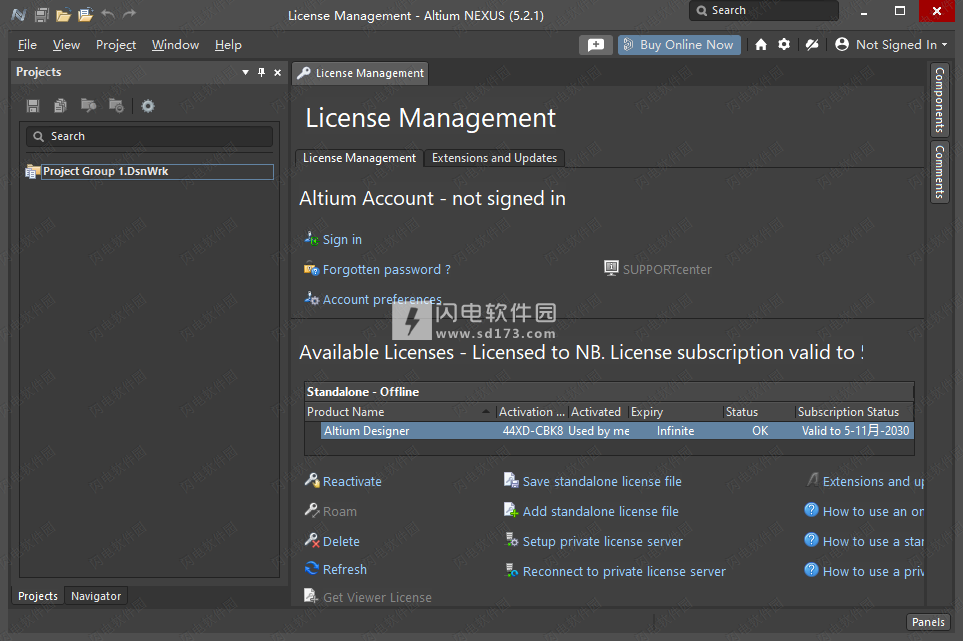
Task: Click the Subscription Status column header
Action: tap(854, 412)
